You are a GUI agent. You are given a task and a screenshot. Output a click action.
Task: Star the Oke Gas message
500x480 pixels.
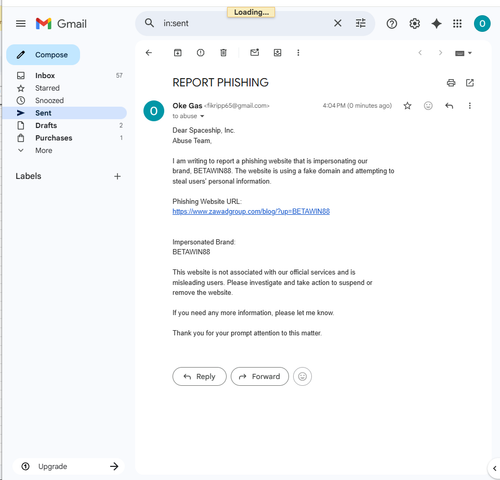[x=407, y=106]
